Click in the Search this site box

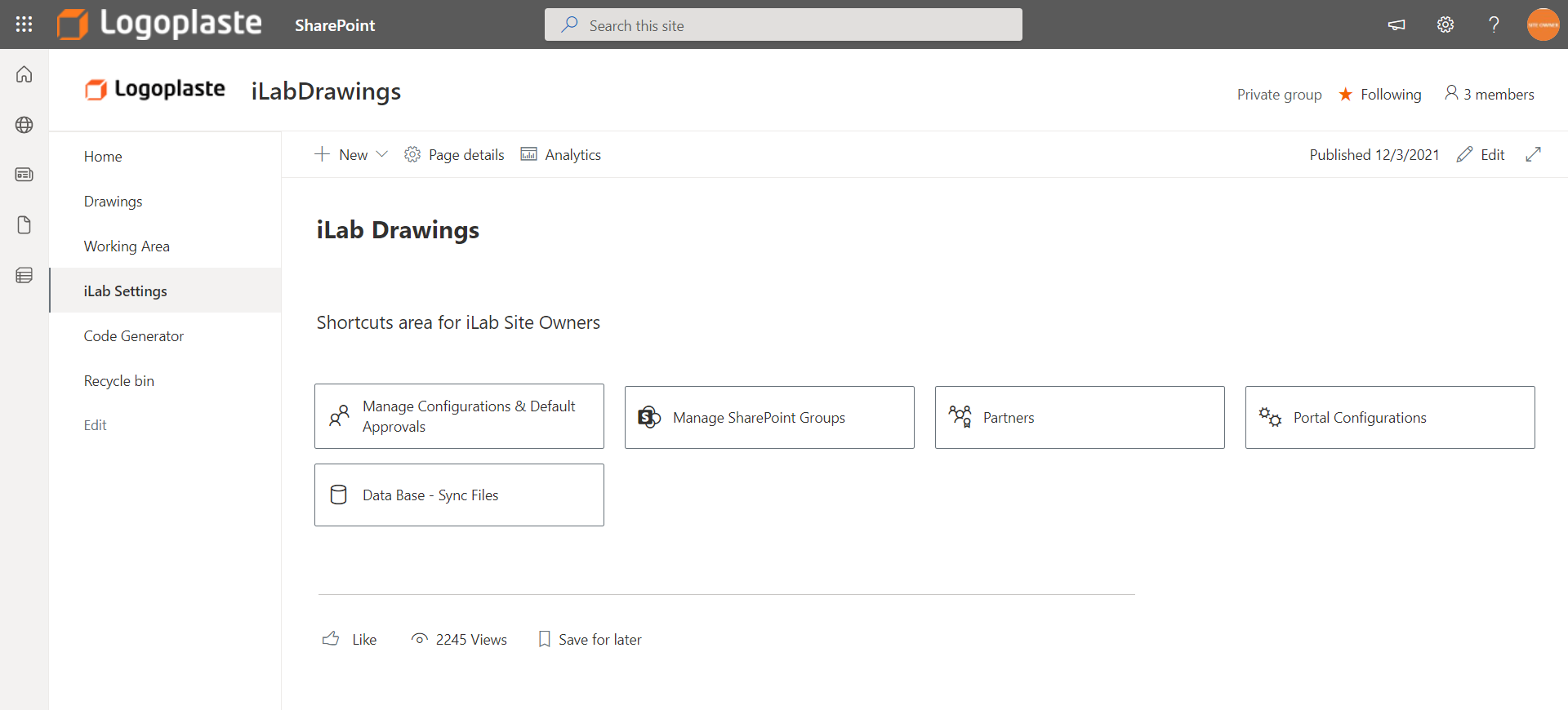click(x=782, y=25)
